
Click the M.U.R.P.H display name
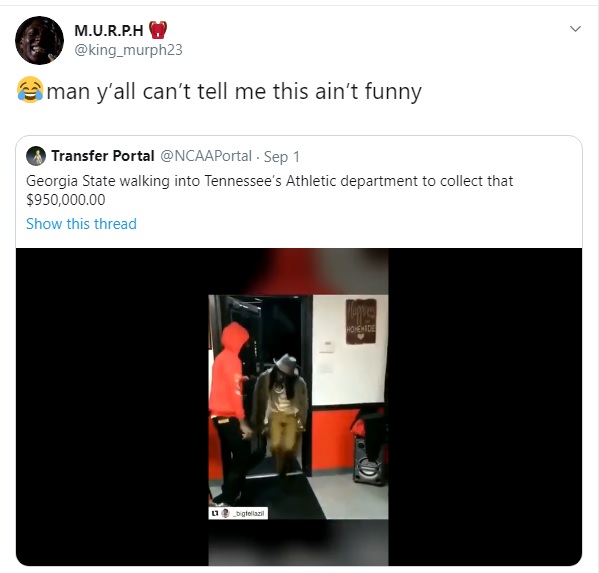109,30
